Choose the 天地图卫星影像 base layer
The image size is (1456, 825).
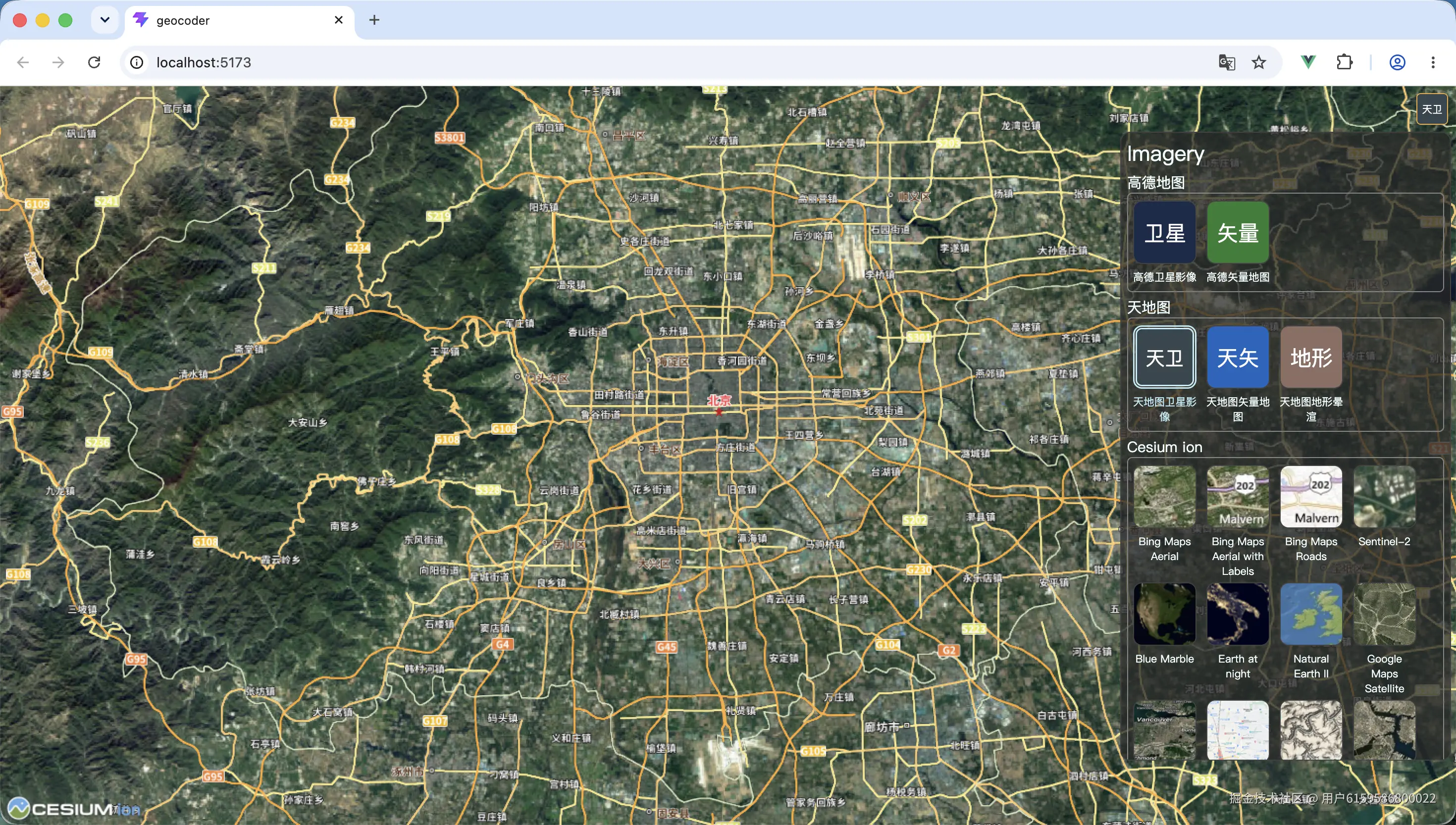[1164, 357]
